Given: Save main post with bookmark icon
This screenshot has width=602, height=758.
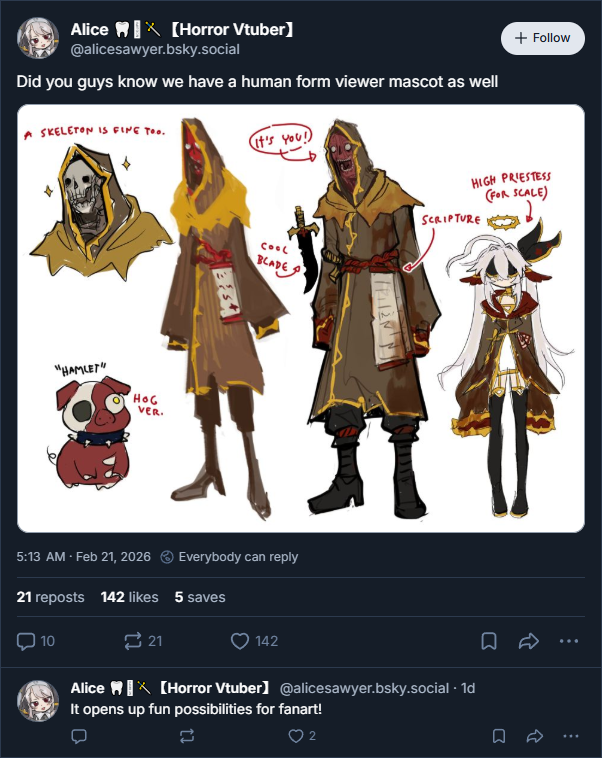Looking at the screenshot, I should [x=489, y=641].
